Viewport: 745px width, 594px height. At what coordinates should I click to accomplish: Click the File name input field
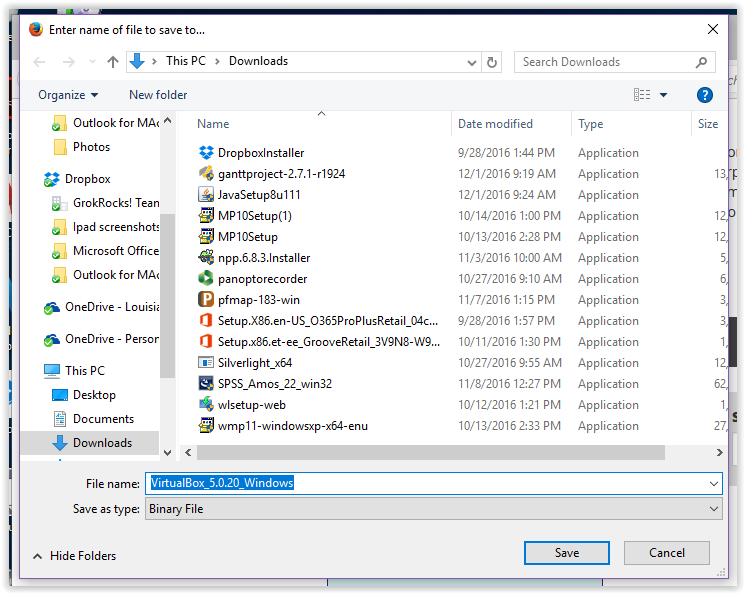(434, 483)
